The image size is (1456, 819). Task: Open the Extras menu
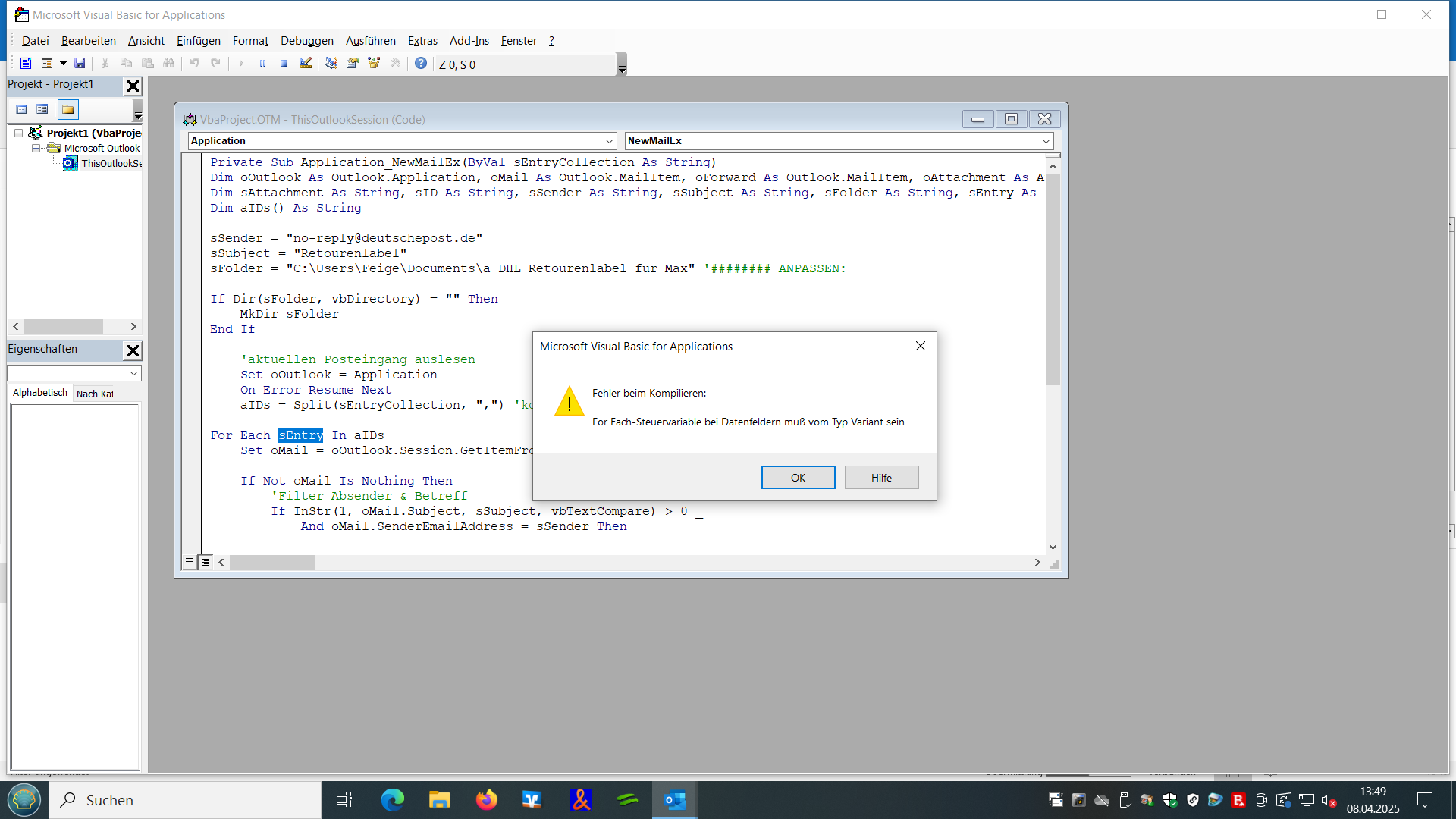click(x=422, y=41)
